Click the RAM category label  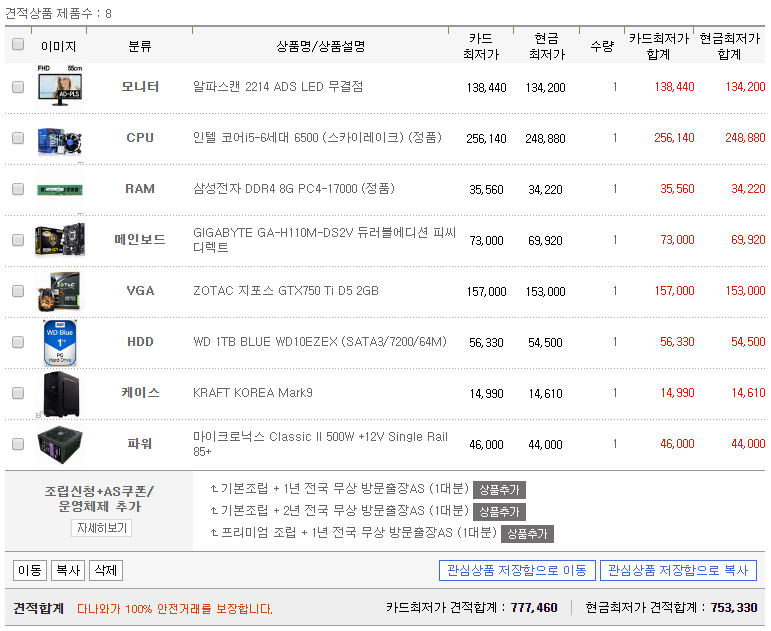click(x=140, y=189)
